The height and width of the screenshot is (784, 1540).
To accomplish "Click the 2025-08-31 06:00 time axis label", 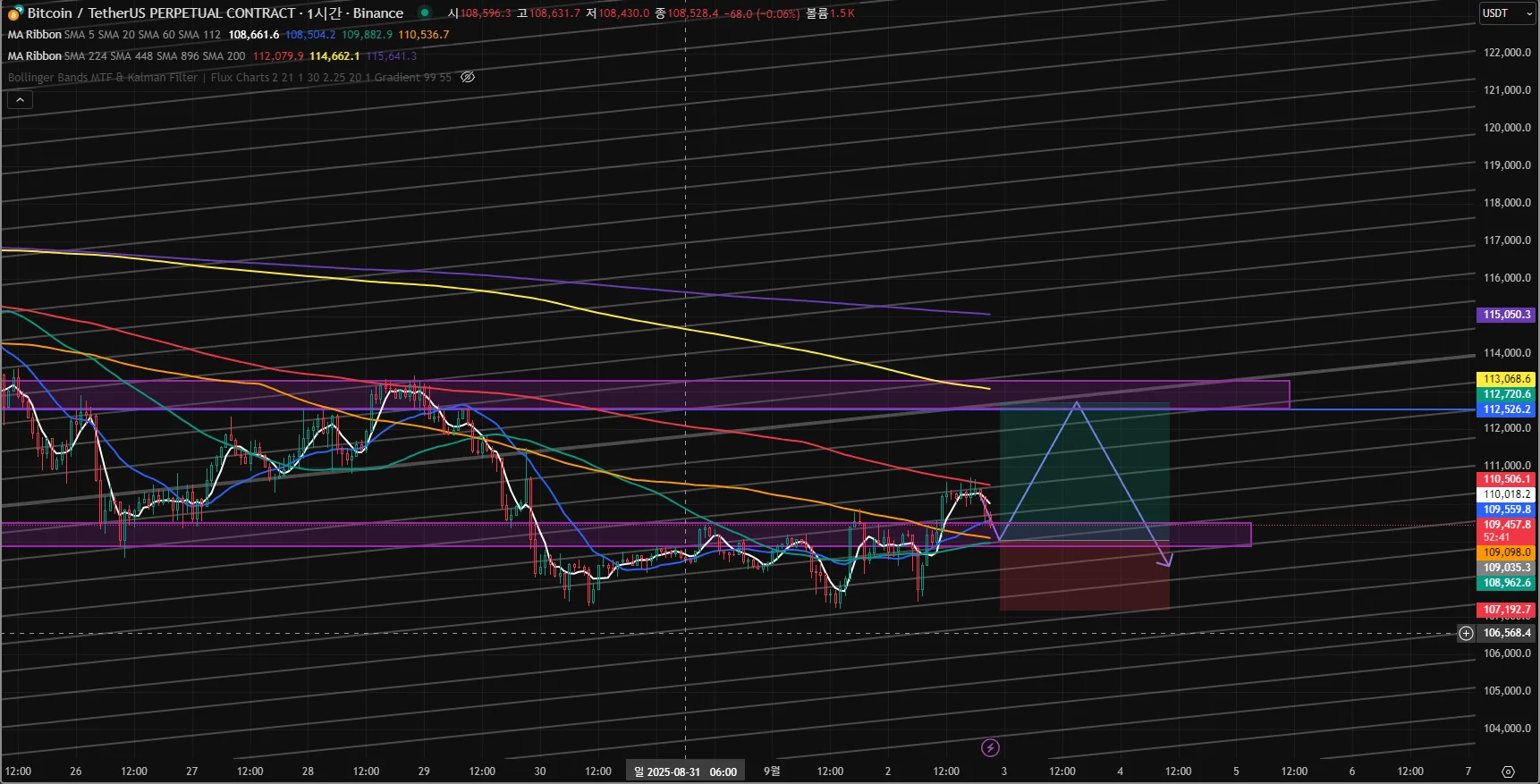I will (x=685, y=771).
